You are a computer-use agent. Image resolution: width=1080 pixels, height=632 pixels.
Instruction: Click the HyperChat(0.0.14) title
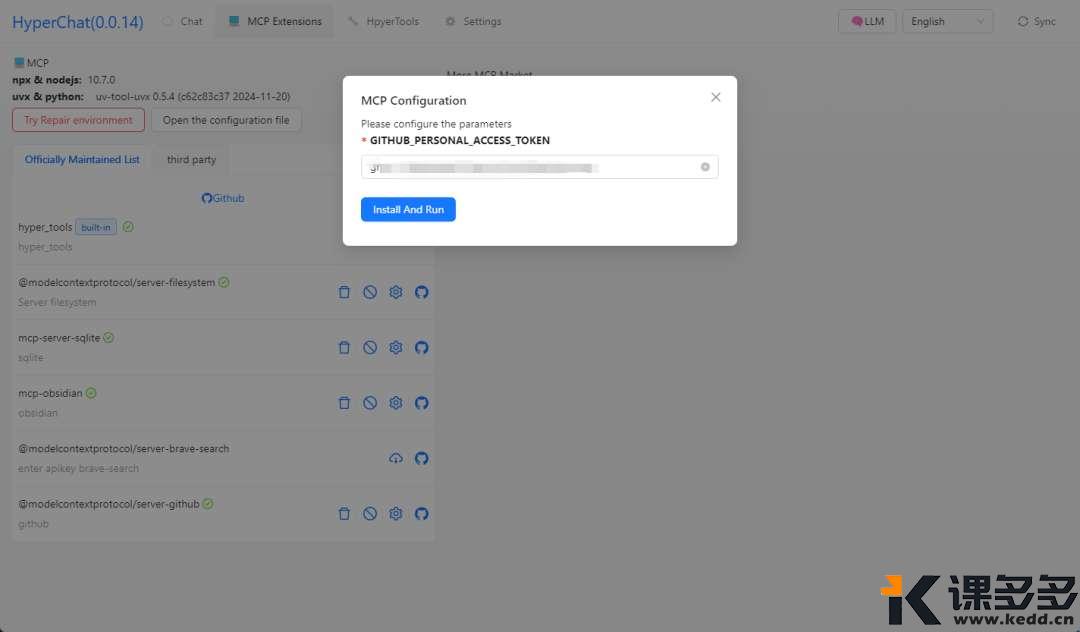(78, 22)
